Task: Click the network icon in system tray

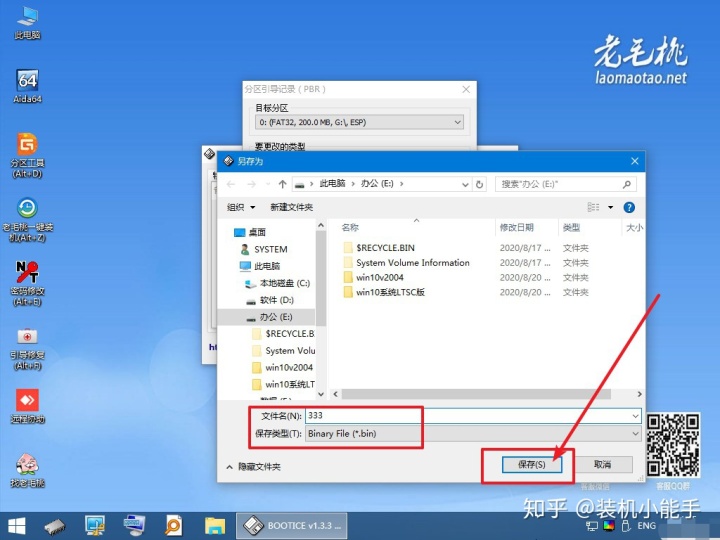Action: tap(592, 526)
